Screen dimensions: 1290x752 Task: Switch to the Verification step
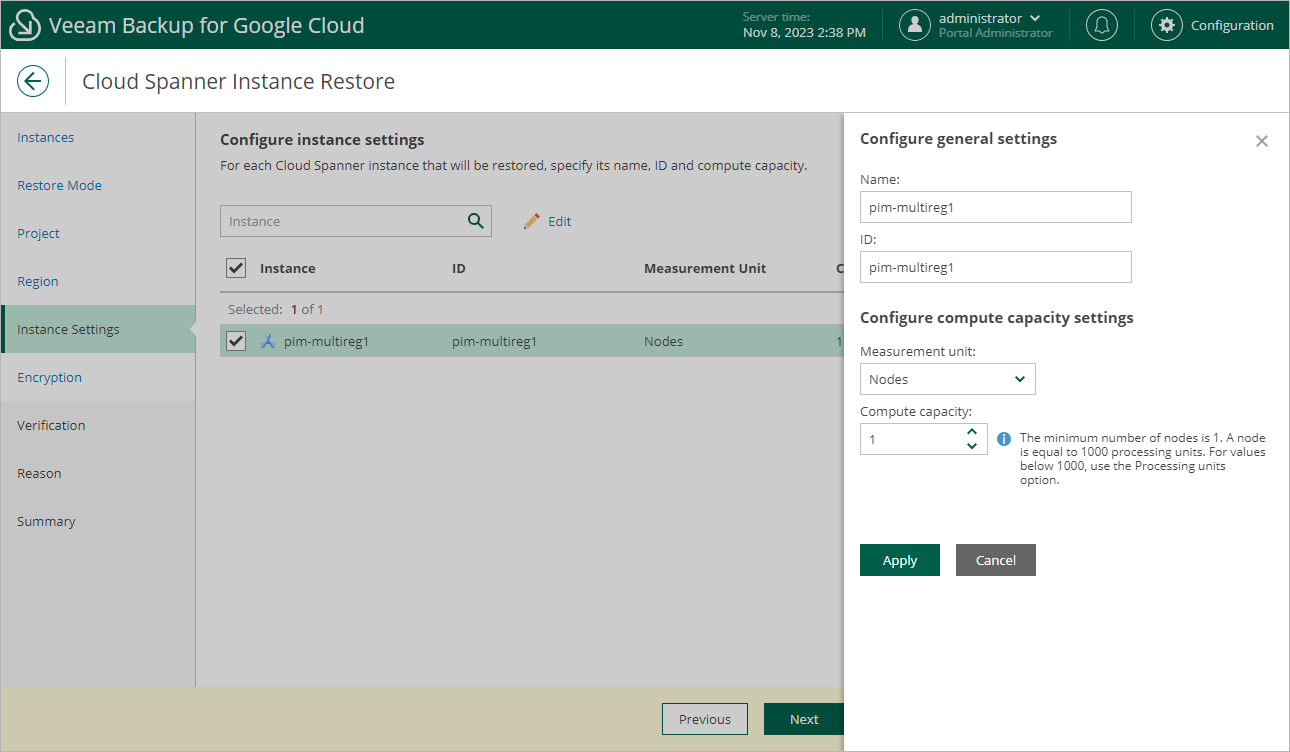50,425
